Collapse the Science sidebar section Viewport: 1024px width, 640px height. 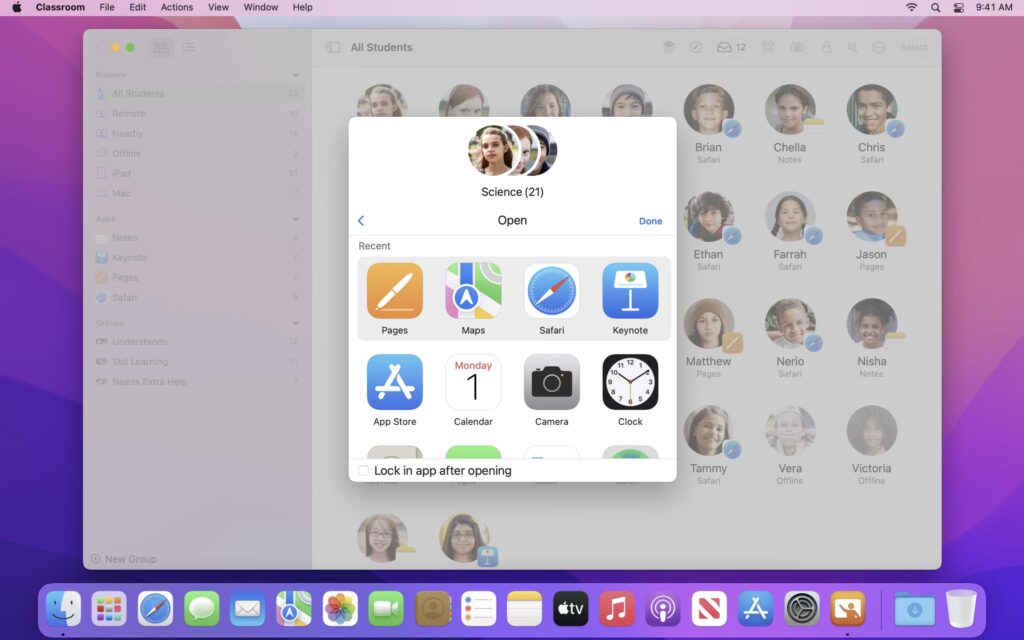pos(295,75)
